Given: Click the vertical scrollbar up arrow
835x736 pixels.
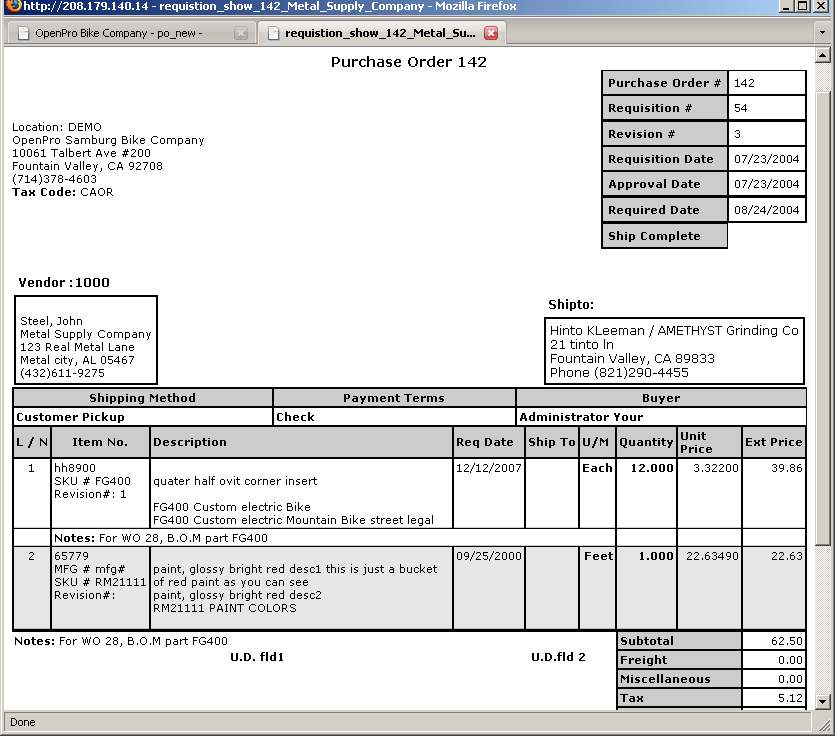Looking at the screenshot, I should 823,57.
